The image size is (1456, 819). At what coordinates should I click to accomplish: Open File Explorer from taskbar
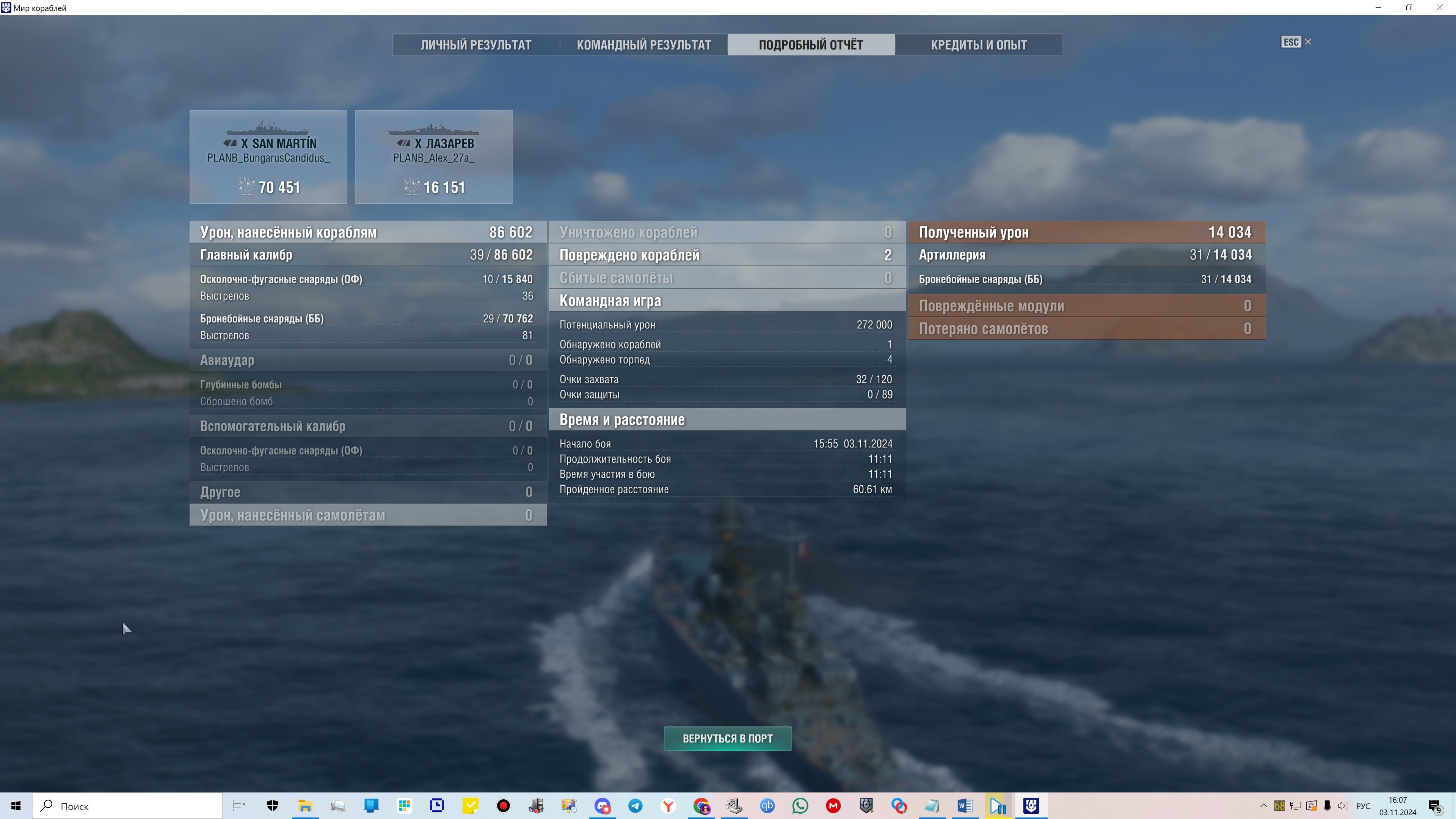[305, 806]
